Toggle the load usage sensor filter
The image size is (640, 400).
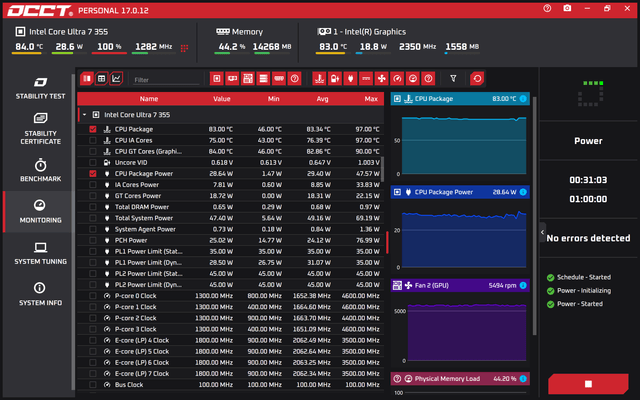(413, 78)
